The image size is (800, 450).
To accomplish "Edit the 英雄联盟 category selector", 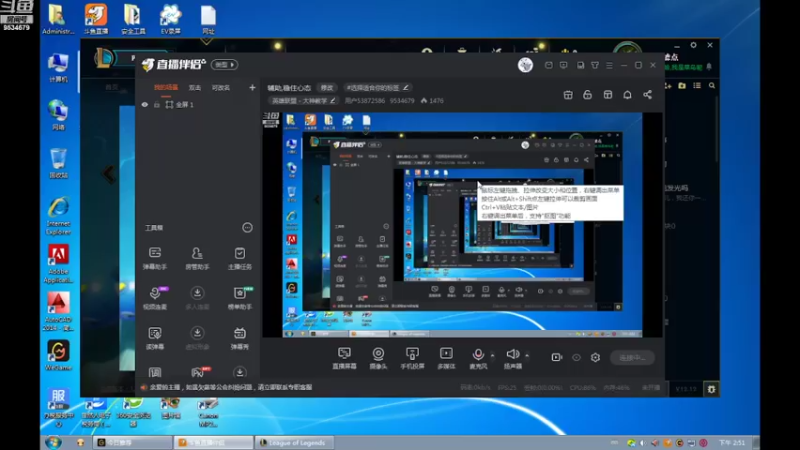I will tap(303, 101).
